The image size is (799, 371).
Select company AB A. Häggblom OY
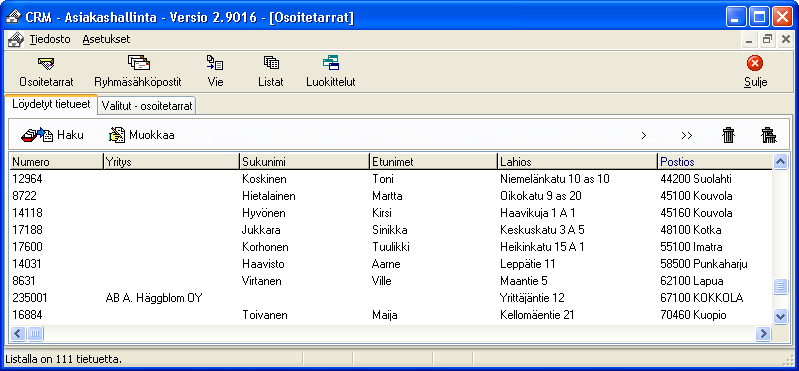point(154,298)
